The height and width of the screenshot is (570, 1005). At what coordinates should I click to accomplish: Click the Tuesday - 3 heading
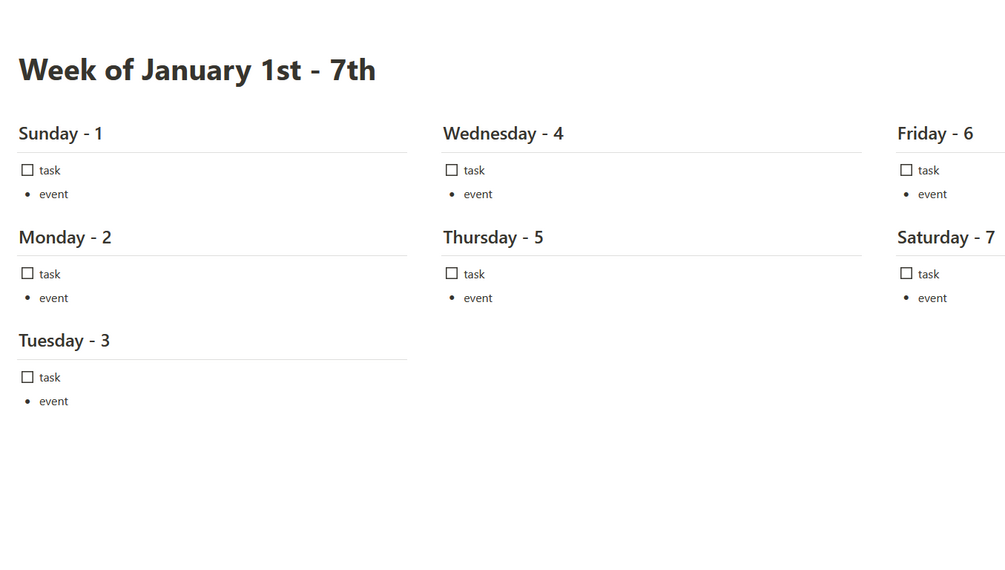click(x=64, y=341)
